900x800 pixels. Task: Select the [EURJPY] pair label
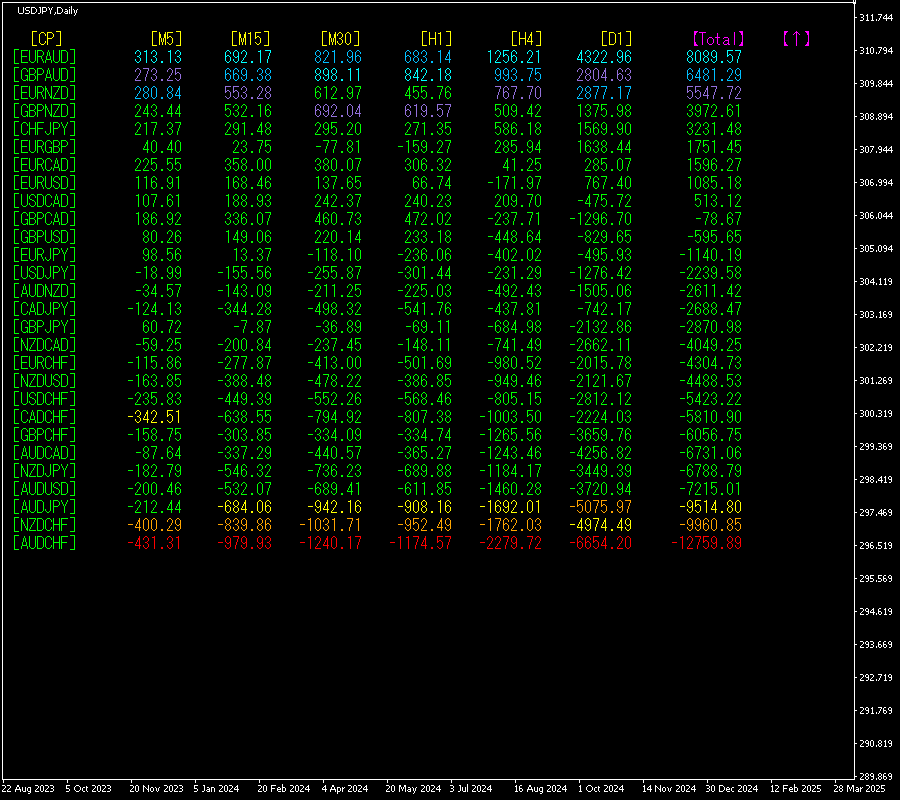pos(44,255)
